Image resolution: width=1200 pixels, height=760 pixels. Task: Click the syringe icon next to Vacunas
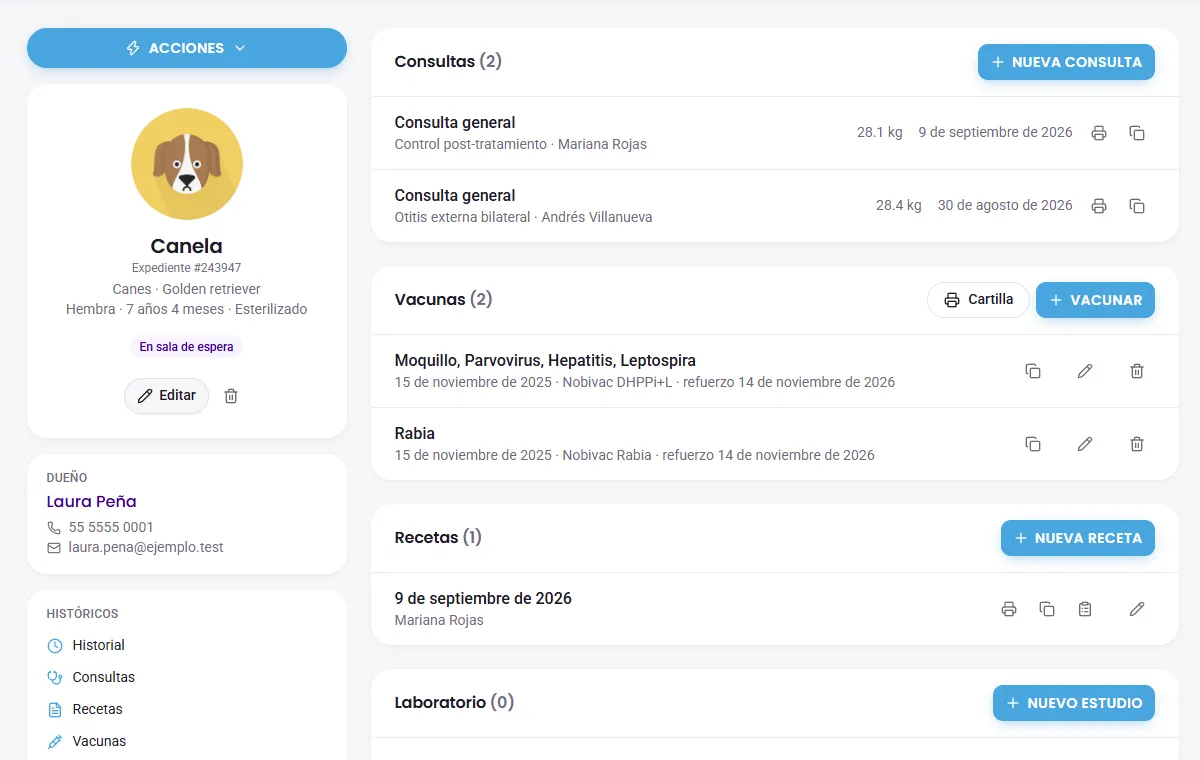(55, 742)
